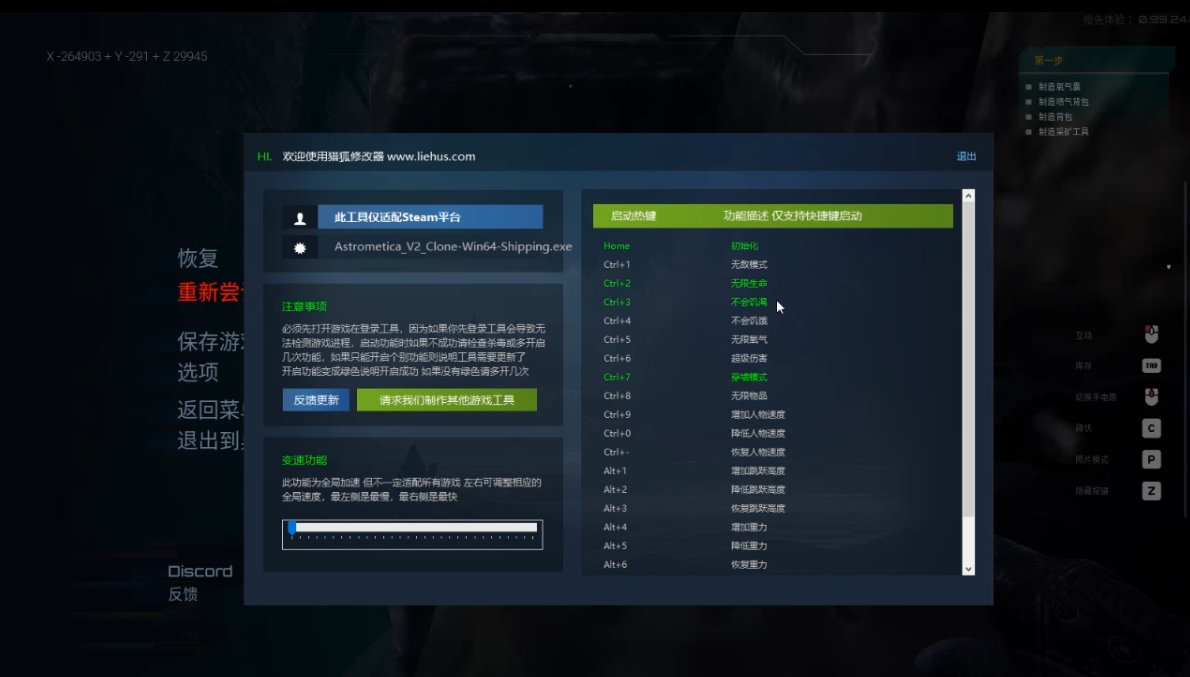Screen dimensions: 1190x677
Task: Click the 此工具仅适配Steam平台 banner
Action: (x=430, y=217)
